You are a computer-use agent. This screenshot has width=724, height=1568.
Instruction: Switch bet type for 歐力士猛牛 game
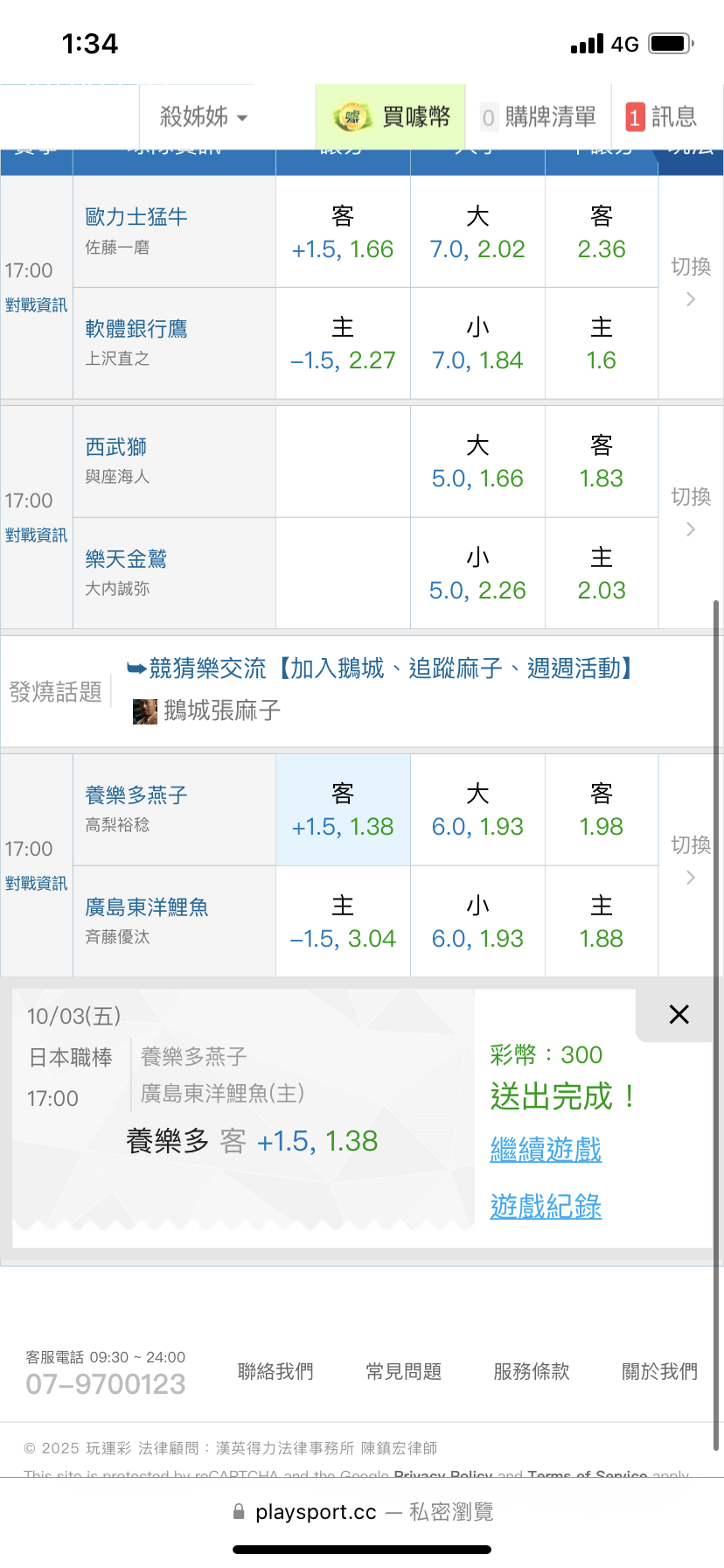[691, 282]
